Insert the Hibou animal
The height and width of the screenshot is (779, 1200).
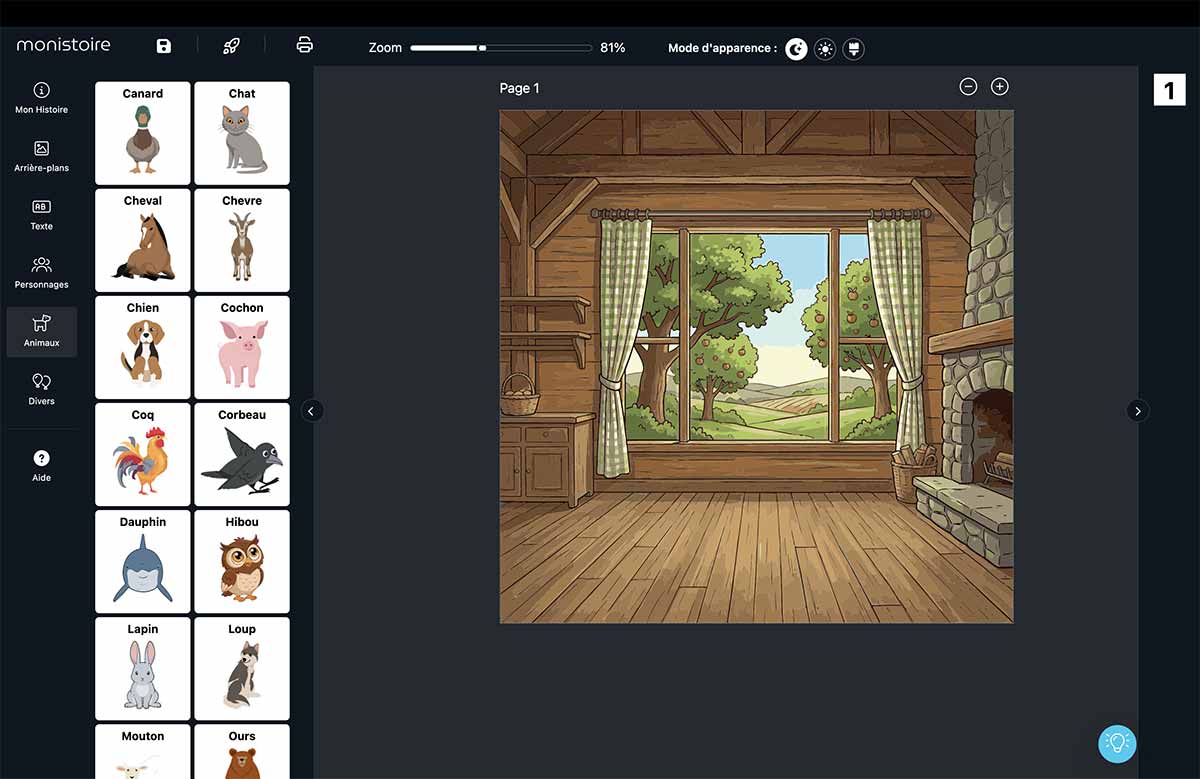point(242,561)
